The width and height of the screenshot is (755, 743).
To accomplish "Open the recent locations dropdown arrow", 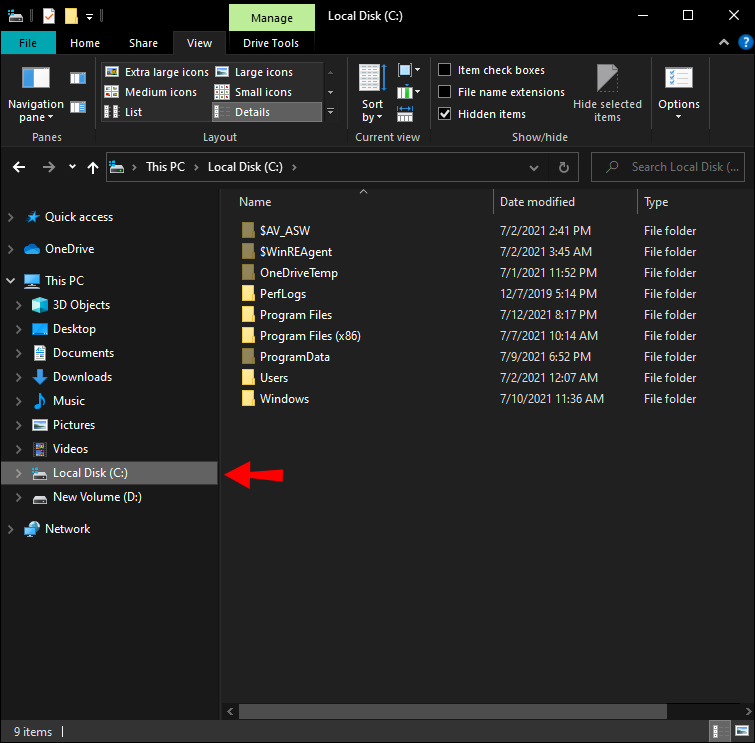I will (72, 167).
